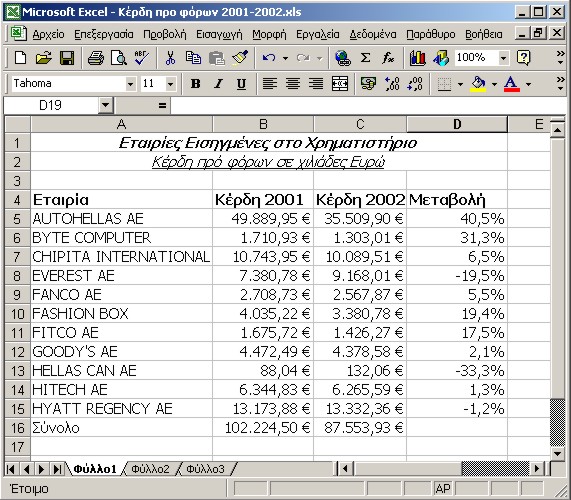Open the zoom 100% dropdown

503,58
